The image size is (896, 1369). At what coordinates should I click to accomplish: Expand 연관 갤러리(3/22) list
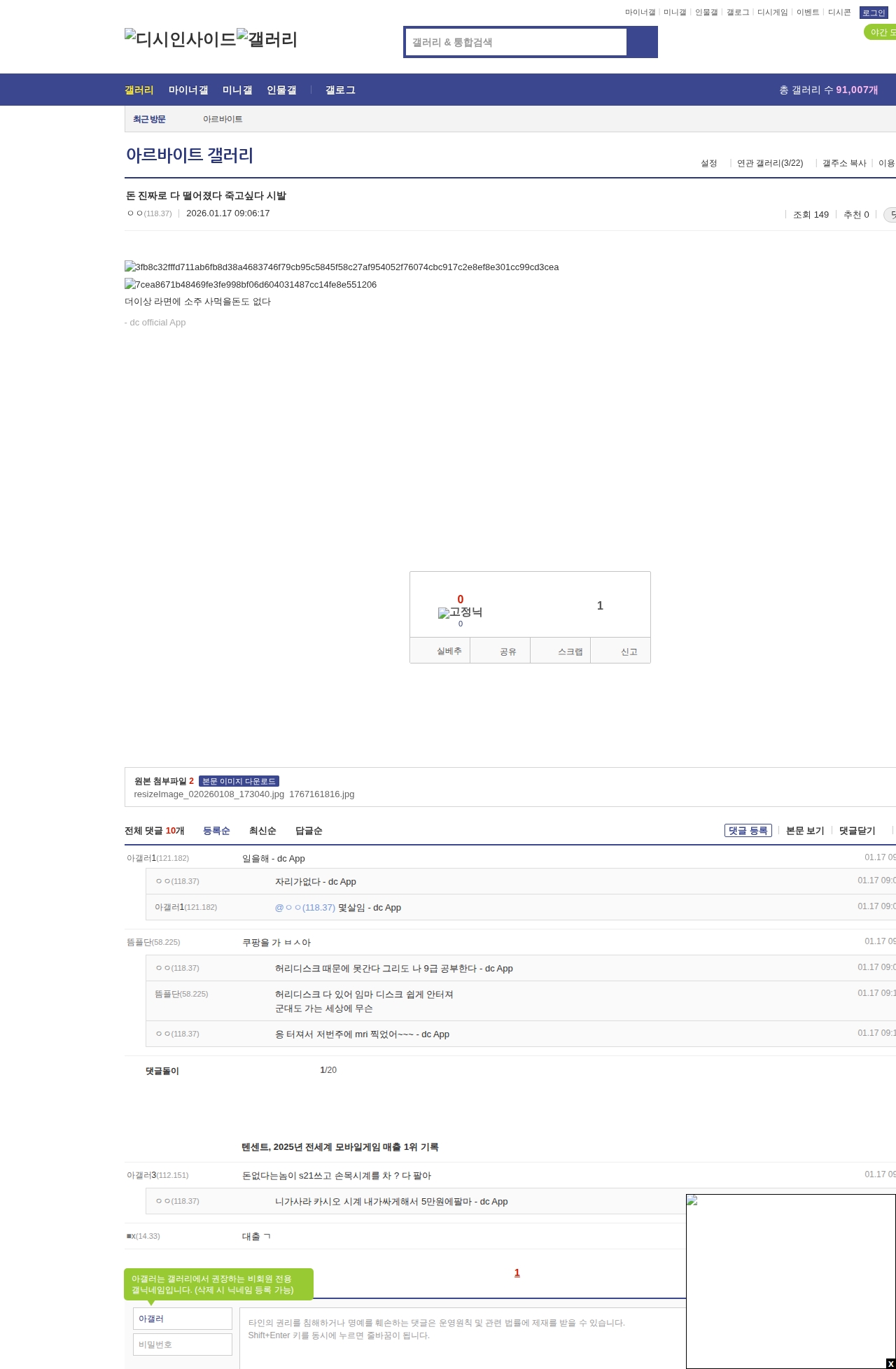[x=770, y=163]
